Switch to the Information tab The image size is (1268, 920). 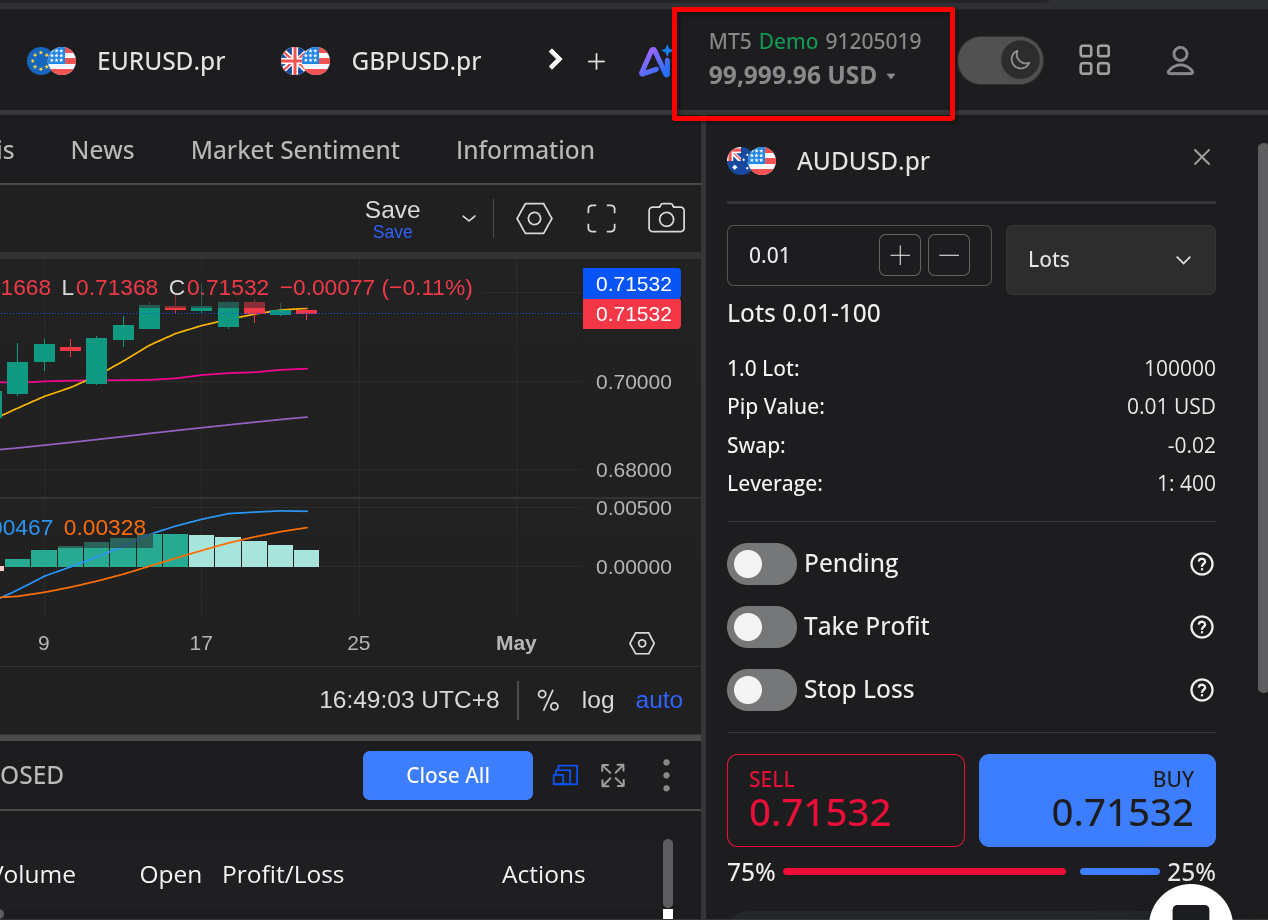pos(525,150)
